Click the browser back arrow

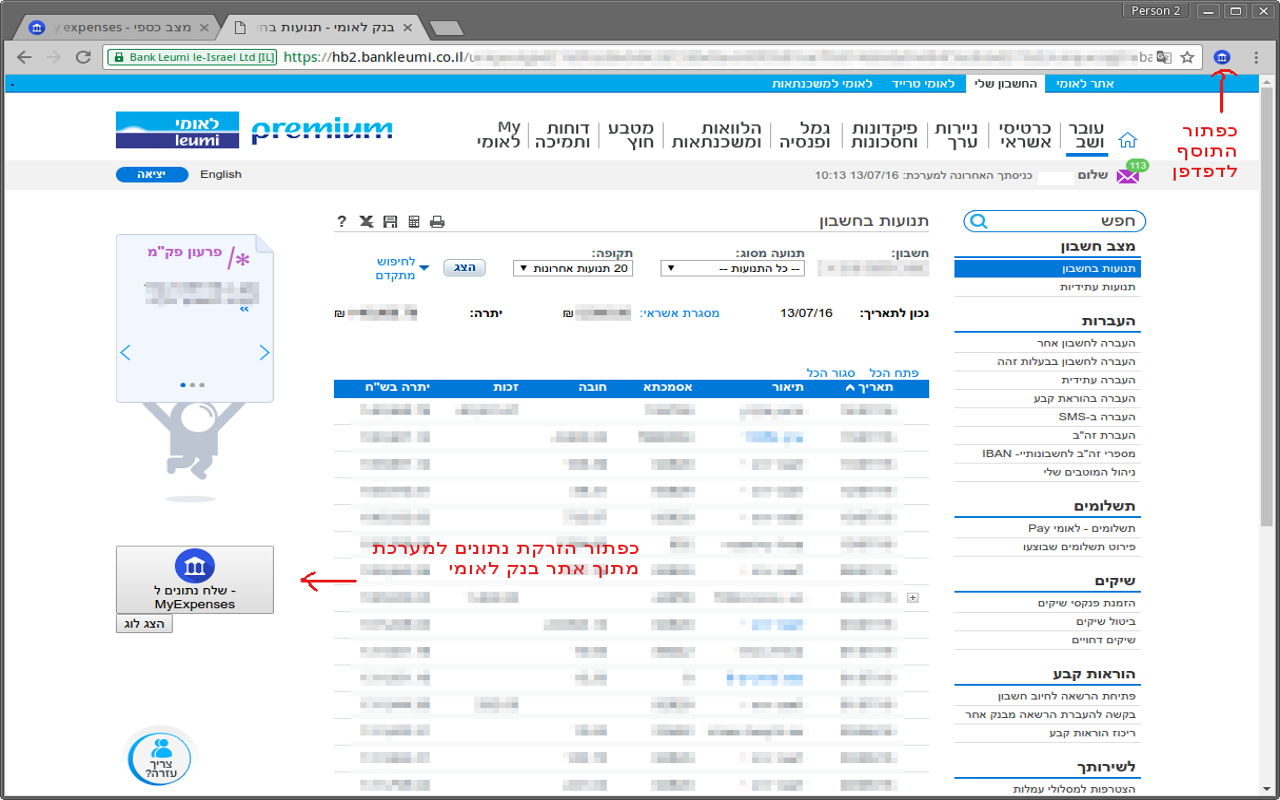coord(24,57)
